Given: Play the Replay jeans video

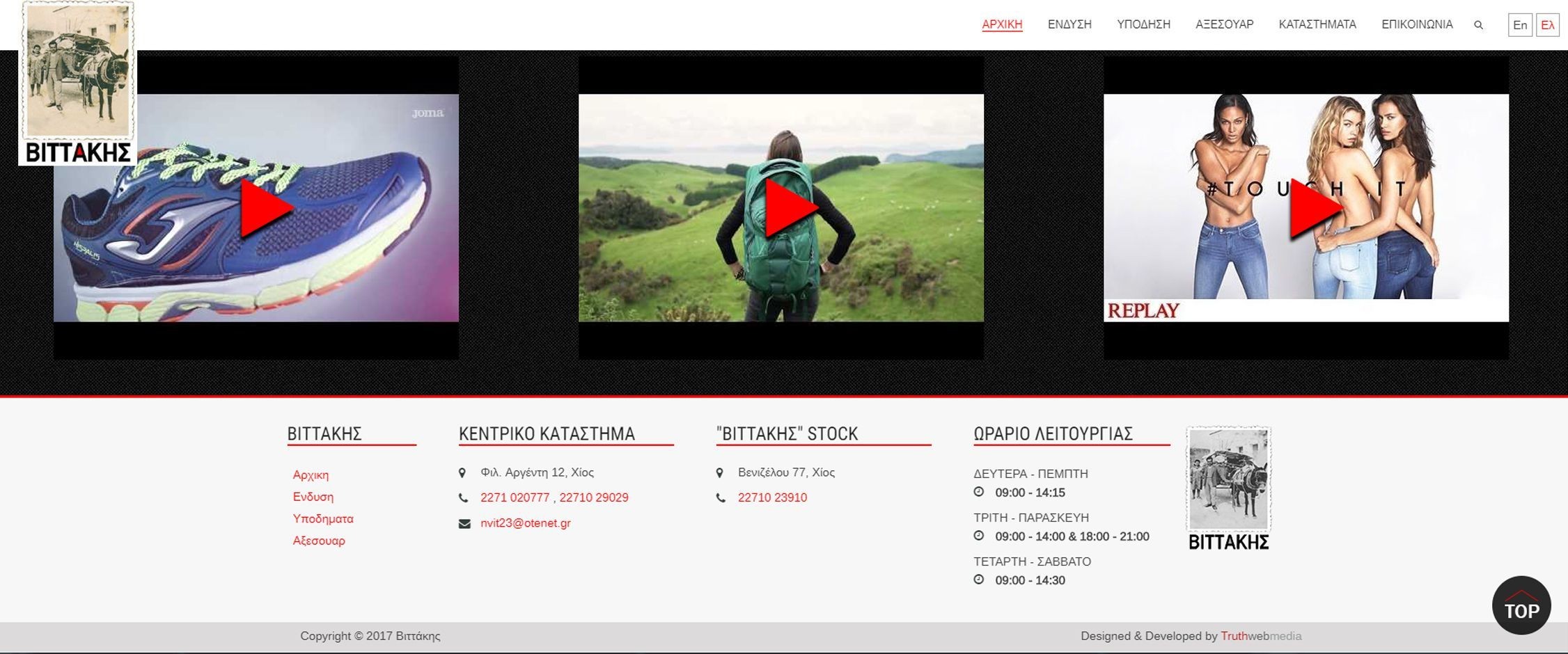Looking at the screenshot, I should click(x=1315, y=208).
